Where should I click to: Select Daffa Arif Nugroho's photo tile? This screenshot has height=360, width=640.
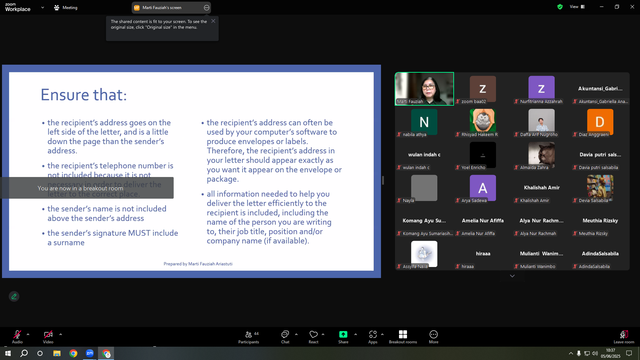[541, 122]
